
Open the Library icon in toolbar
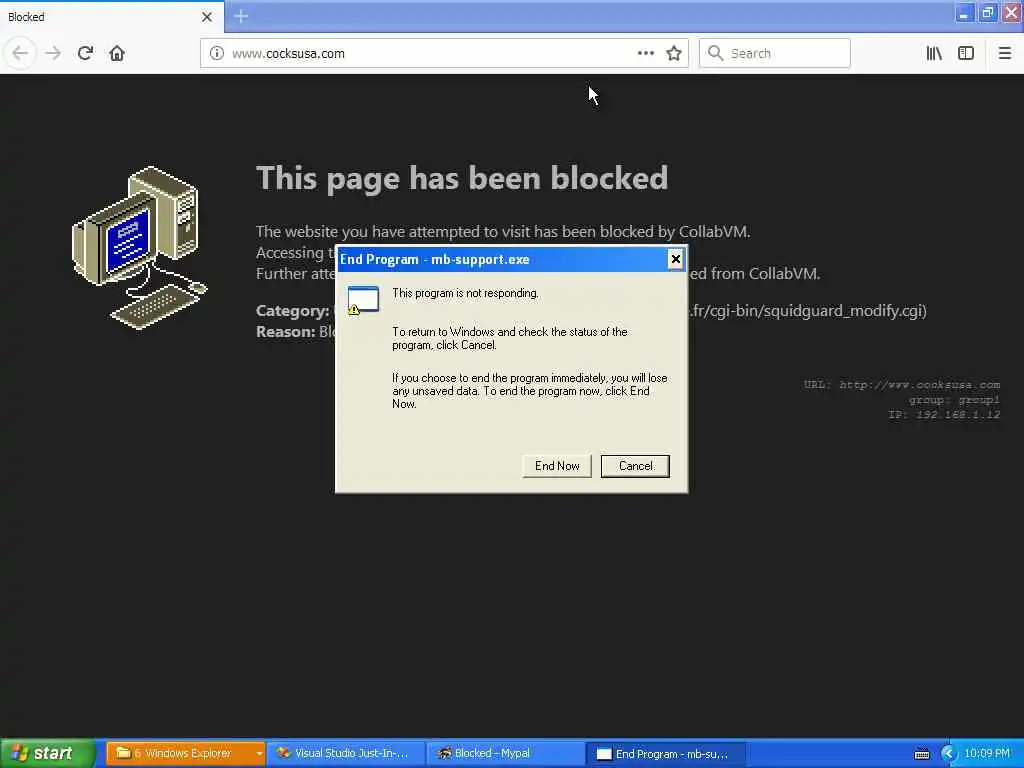point(934,53)
